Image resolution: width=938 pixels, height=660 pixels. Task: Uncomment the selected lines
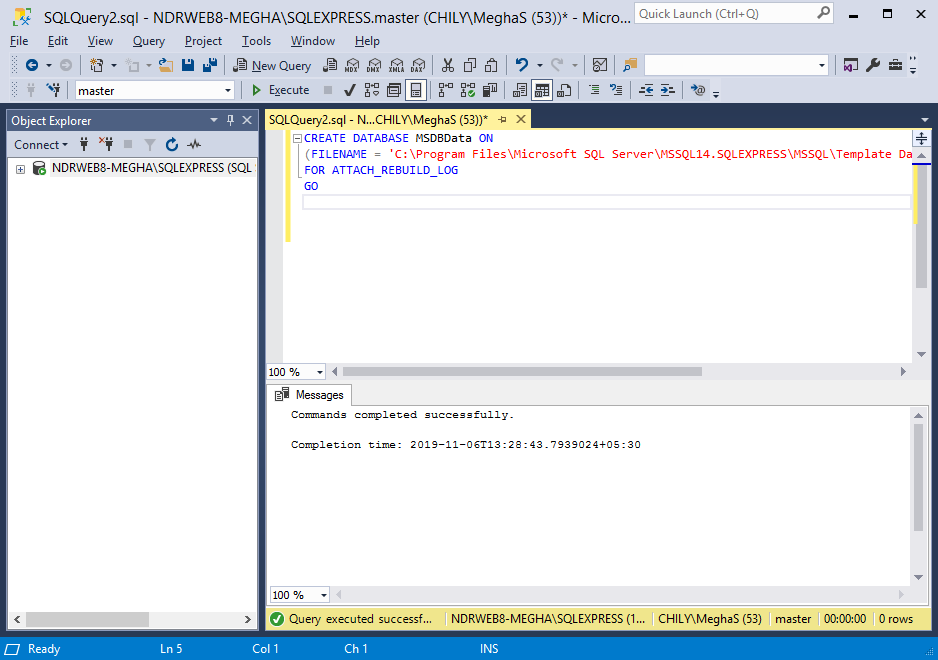(616, 90)
